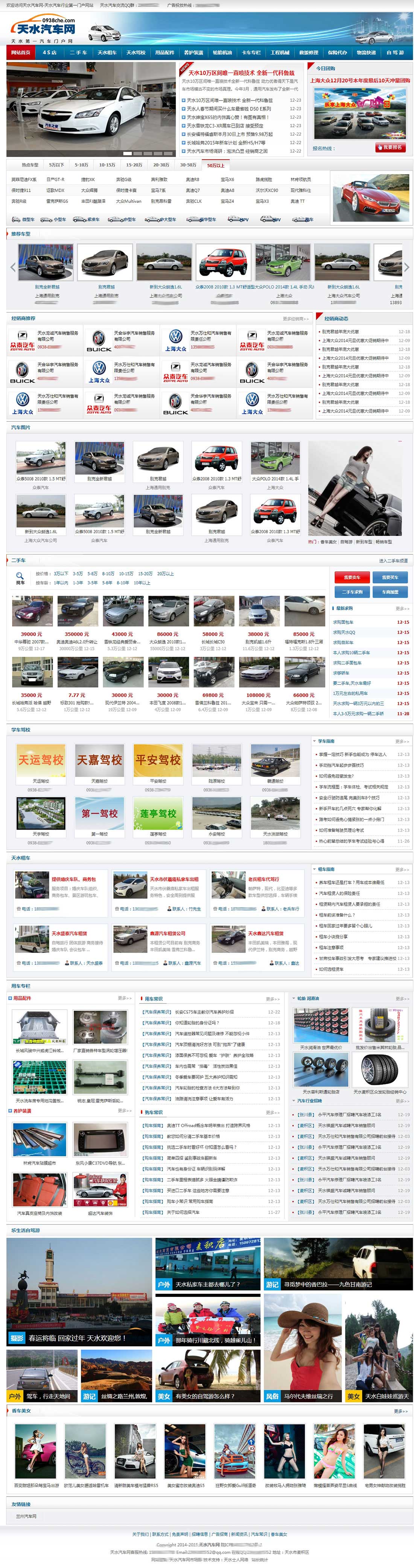Click the 微型车 car-type icon
This screenshot has height=1568, width=414.
tap(23, 219)
